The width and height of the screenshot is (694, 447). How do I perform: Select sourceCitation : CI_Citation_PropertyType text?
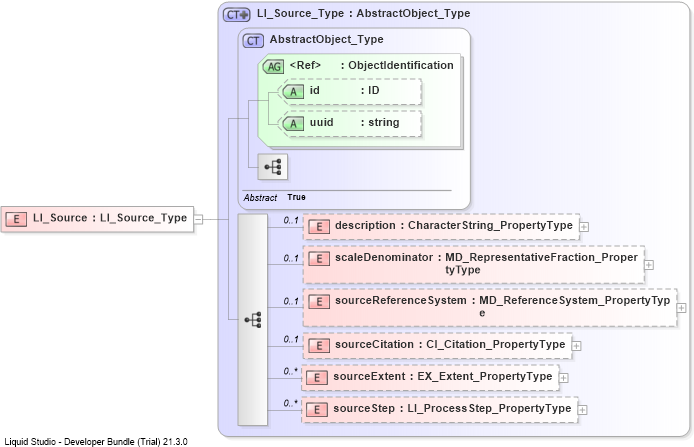pyautogui.click(x=450, y=344)
